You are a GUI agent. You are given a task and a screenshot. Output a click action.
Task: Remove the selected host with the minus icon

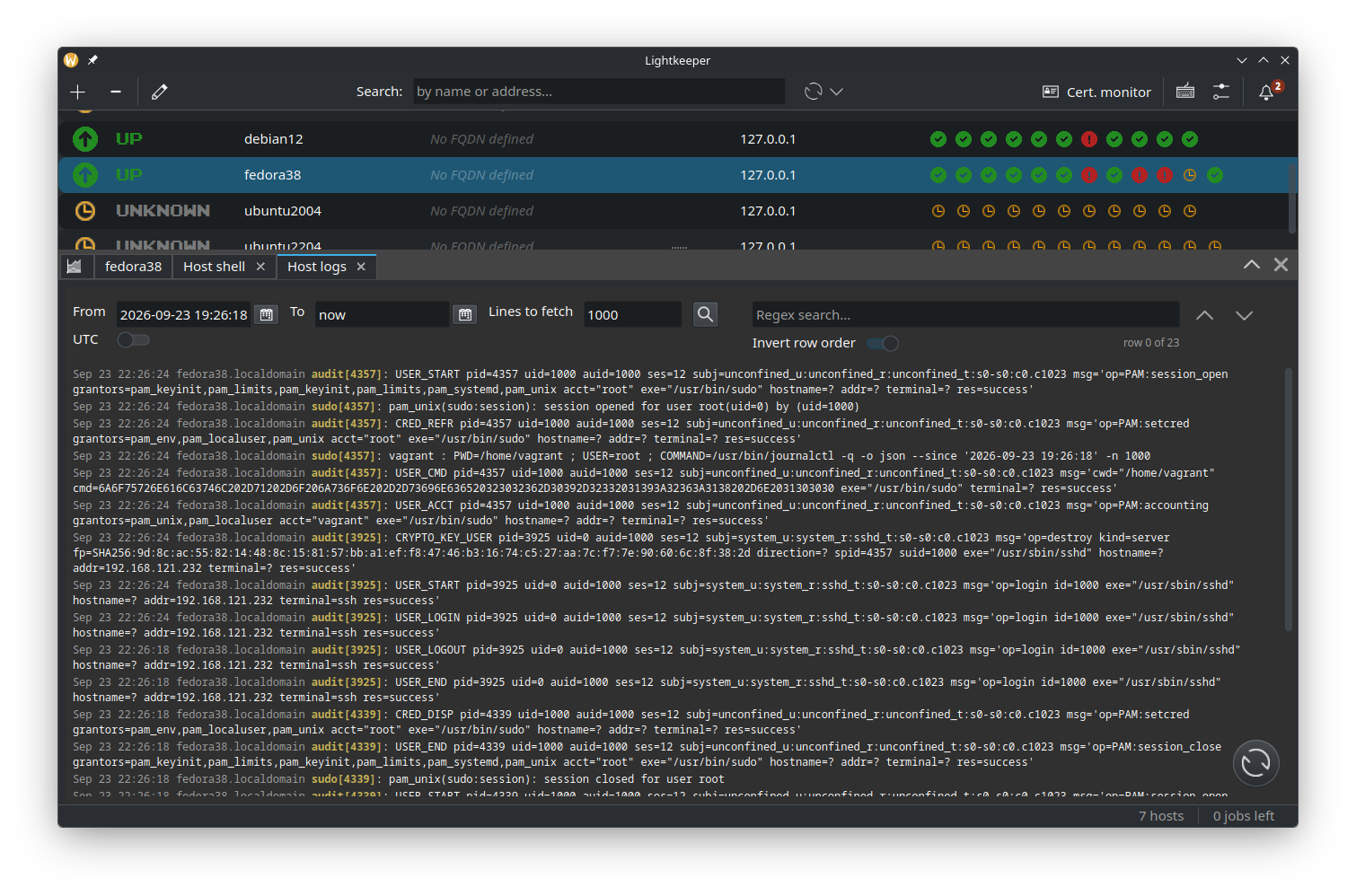(x=116, y=92)
